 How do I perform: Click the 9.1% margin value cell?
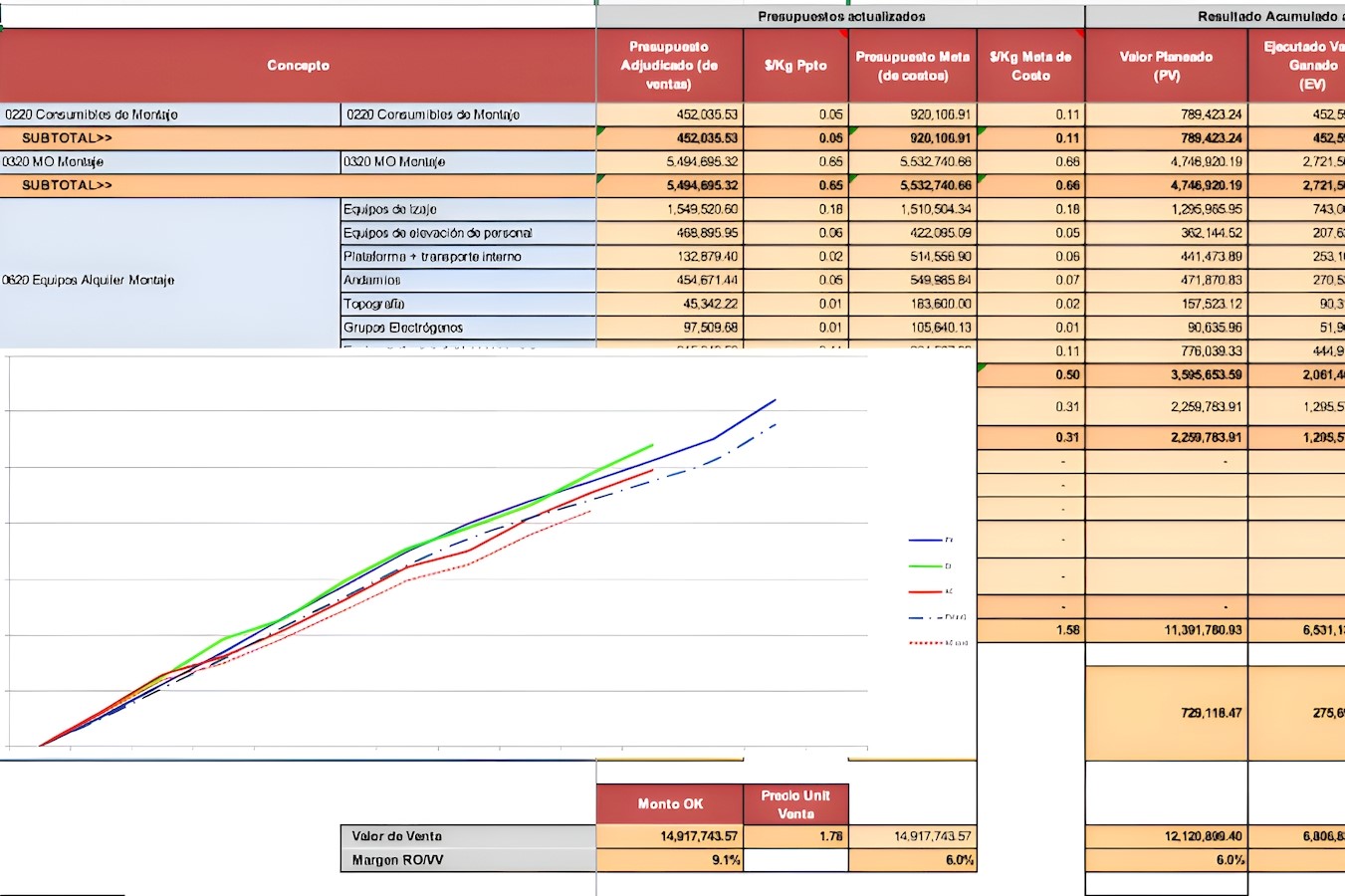tap(669, 860)
